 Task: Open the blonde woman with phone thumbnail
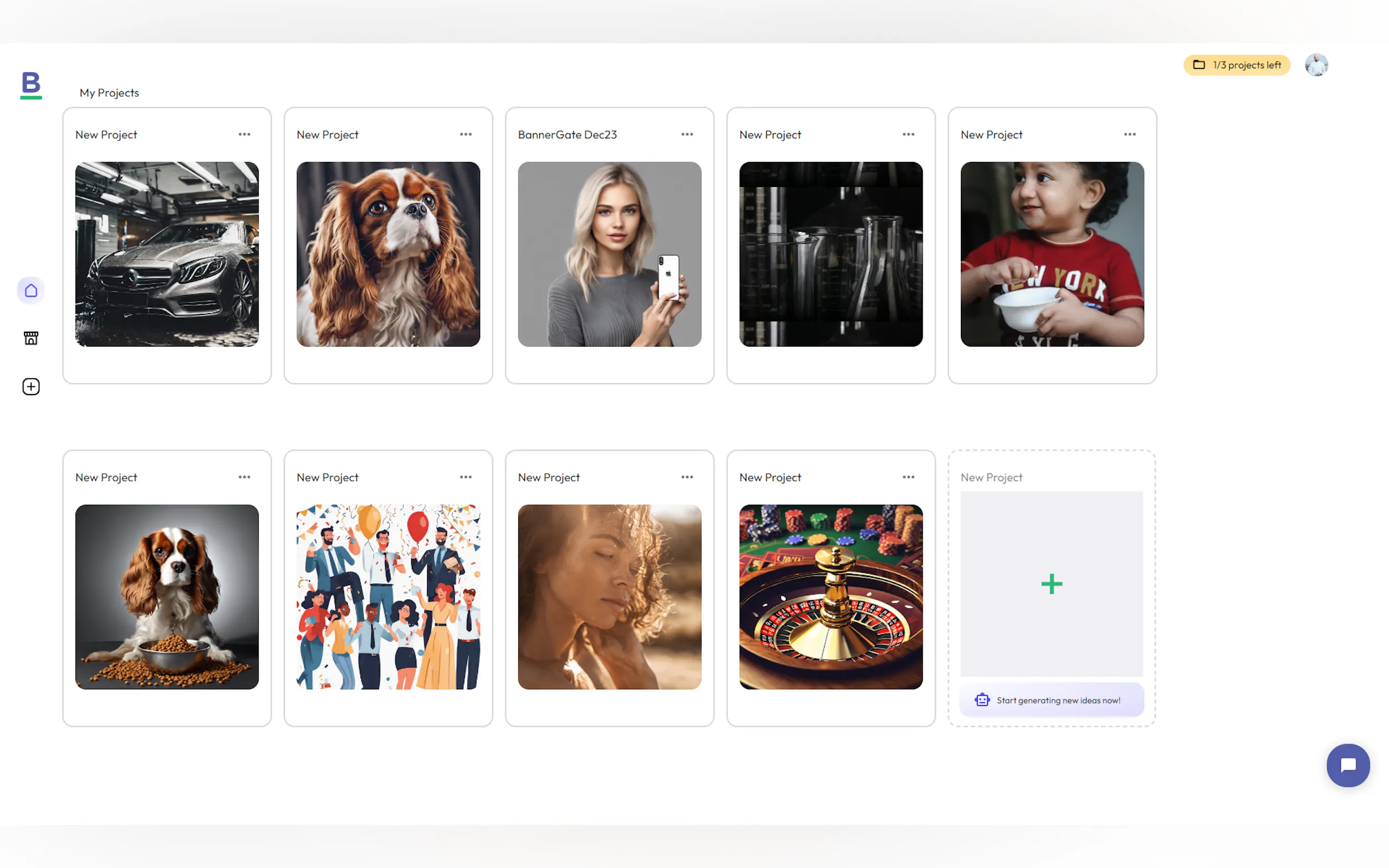pos(609,254)
